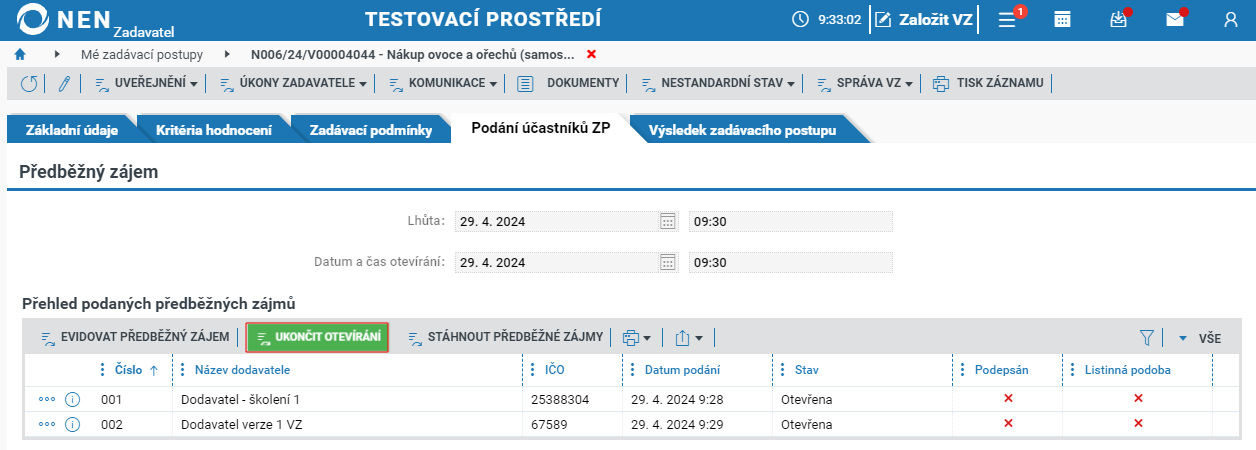Close the N006/24/V00004044 breadcrumb tab
Image resolution: width=1256 pixels, height=450 pixels.
tap(591, 54)
